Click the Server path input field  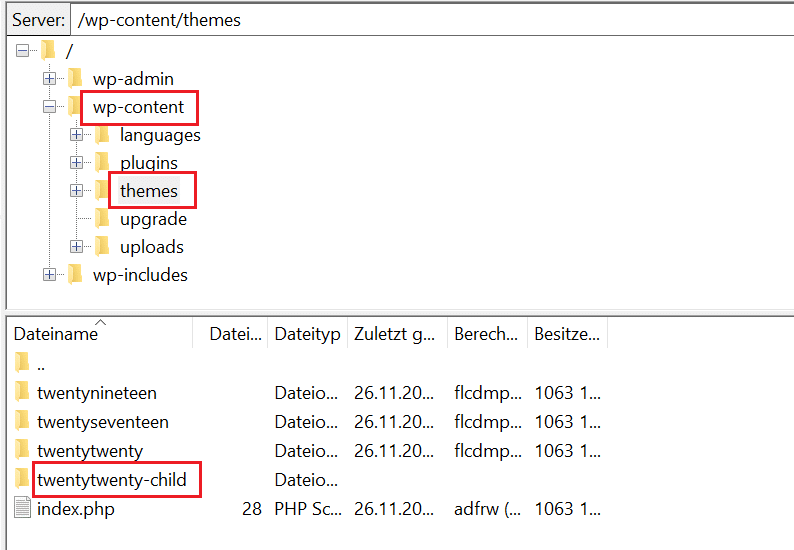coord(430,19)
